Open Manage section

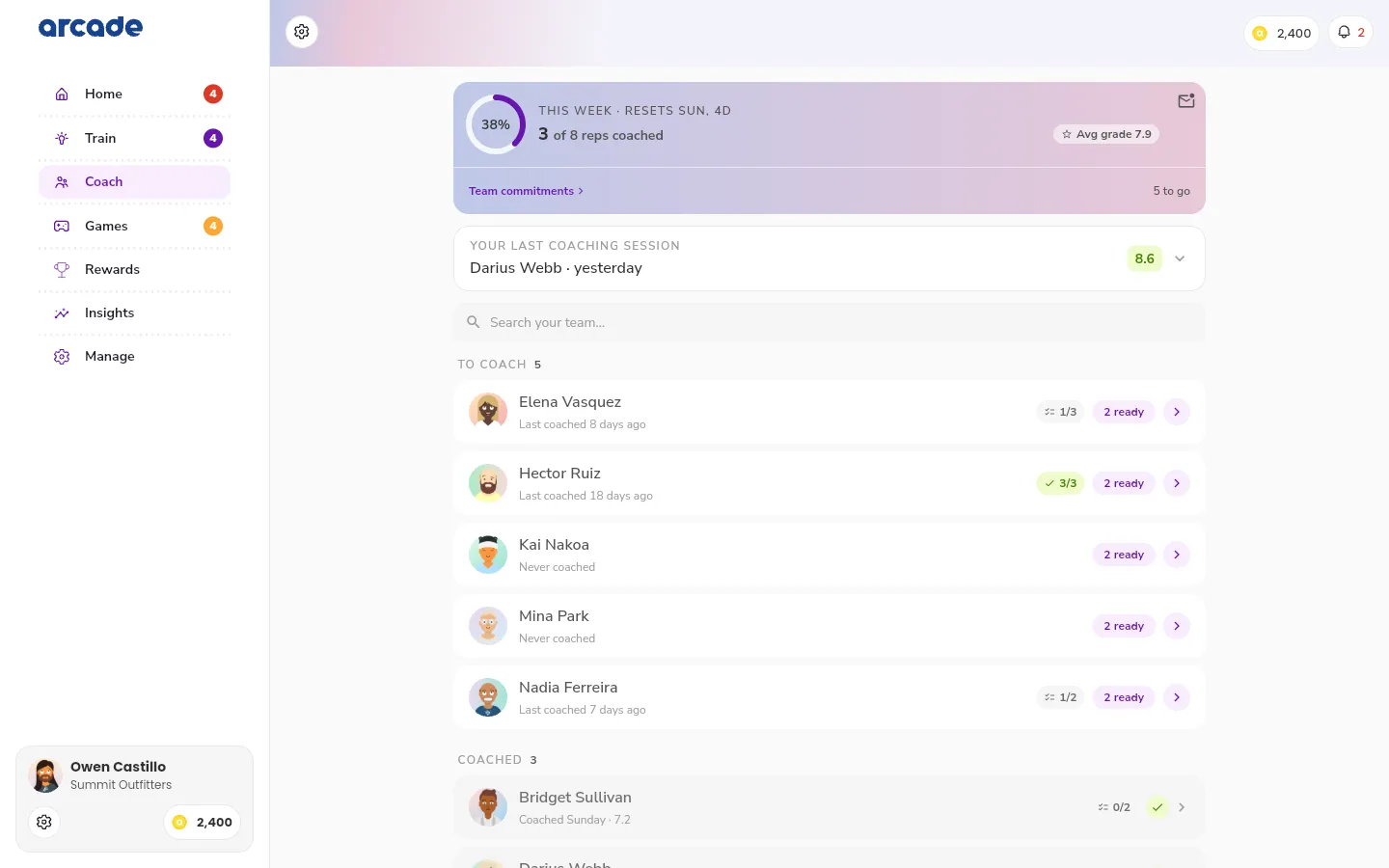[134, 356]
